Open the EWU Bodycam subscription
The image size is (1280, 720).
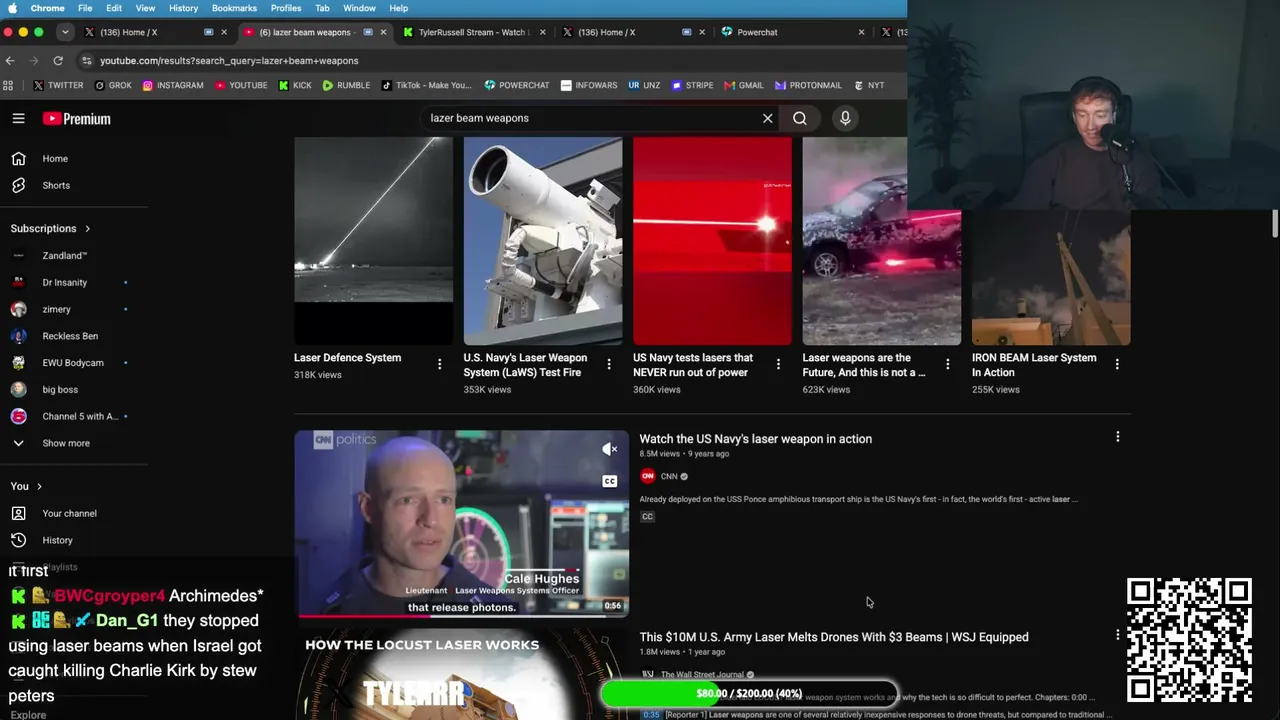click(74, 363)
